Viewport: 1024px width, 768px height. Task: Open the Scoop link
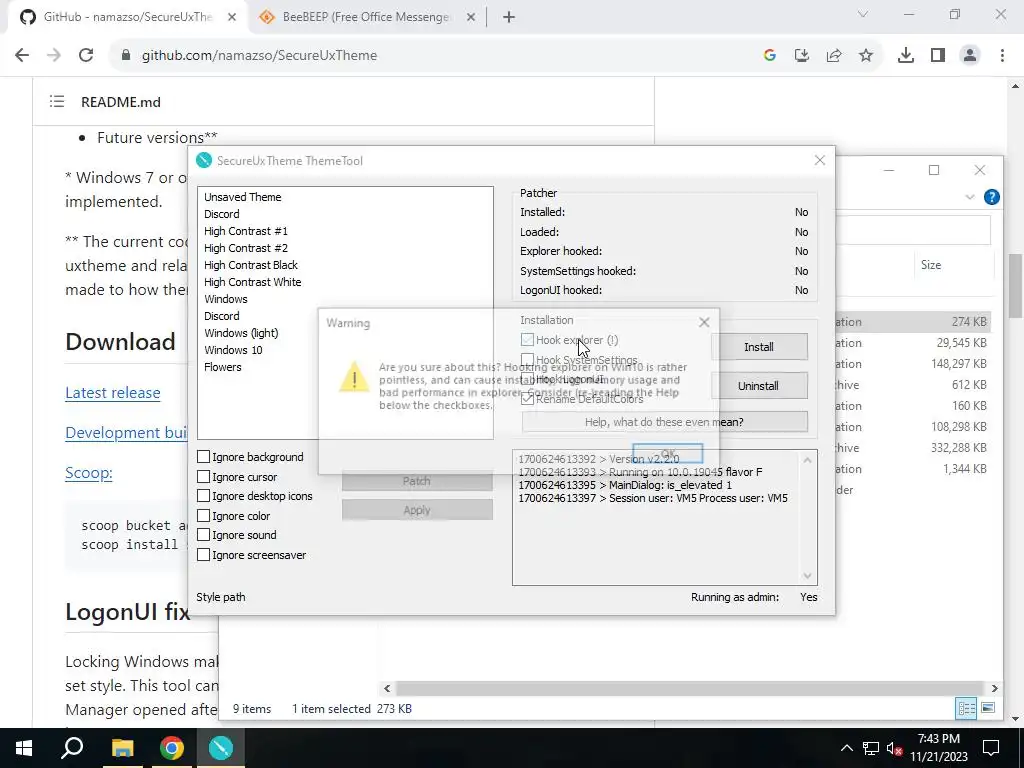[x=89, y=473]
